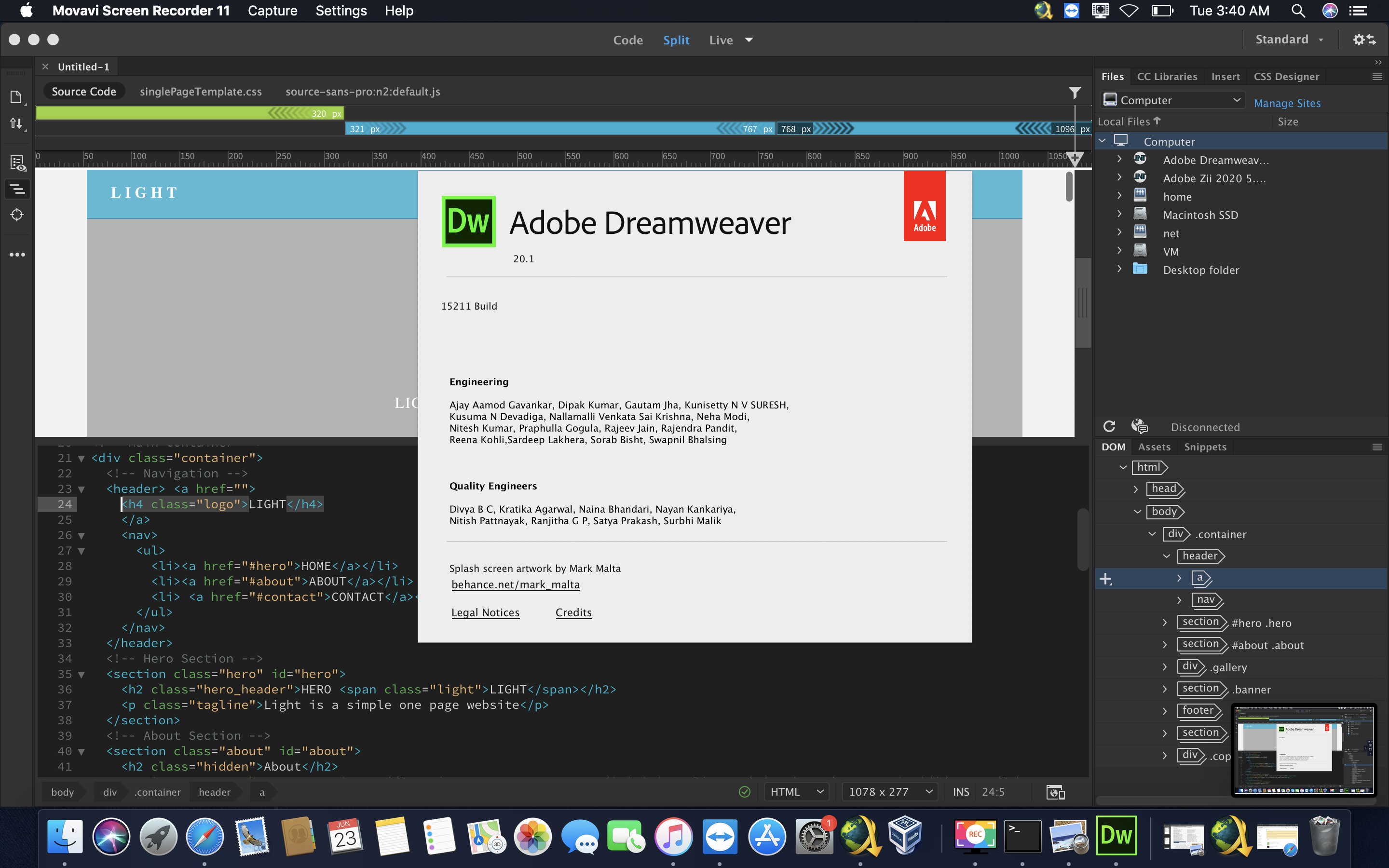Open the Computer site dropdown
The width and height of the screenshot is (1389, 868).
click(1172, 100)
